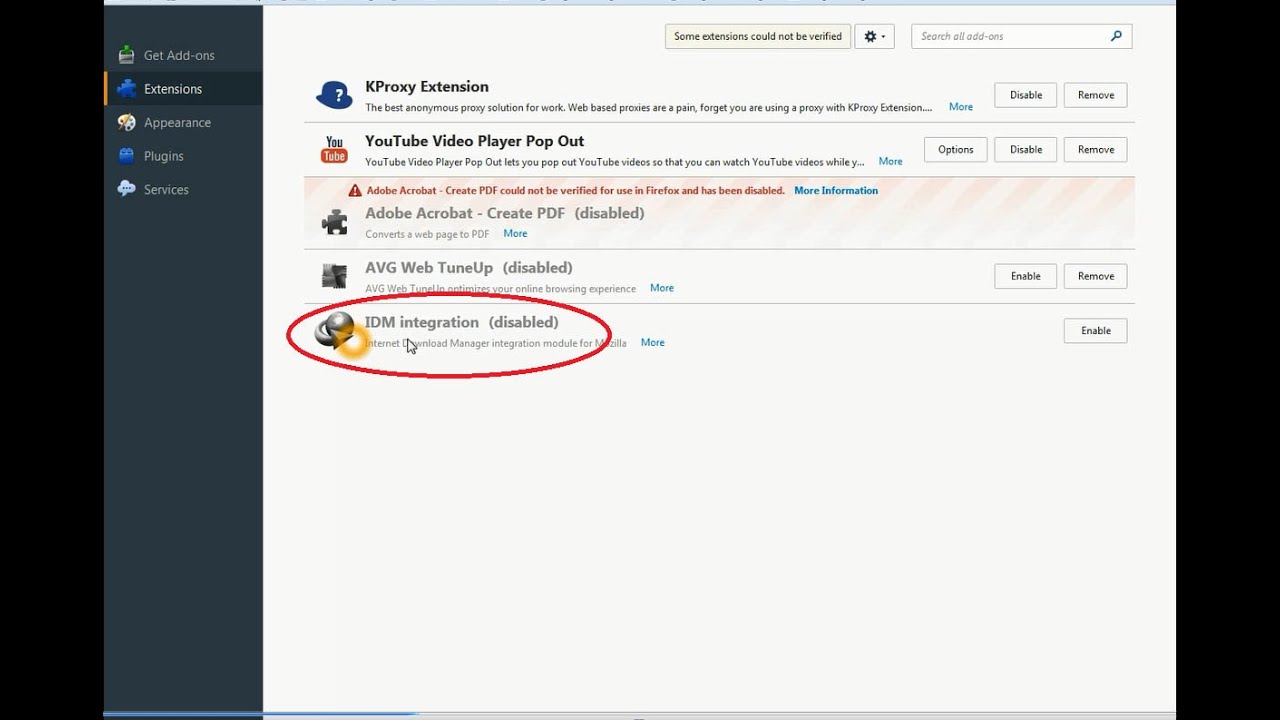Screen dimensions: 1280x720
Task: Click the Plugins blue brick icon
Action: tap(126, 156)
